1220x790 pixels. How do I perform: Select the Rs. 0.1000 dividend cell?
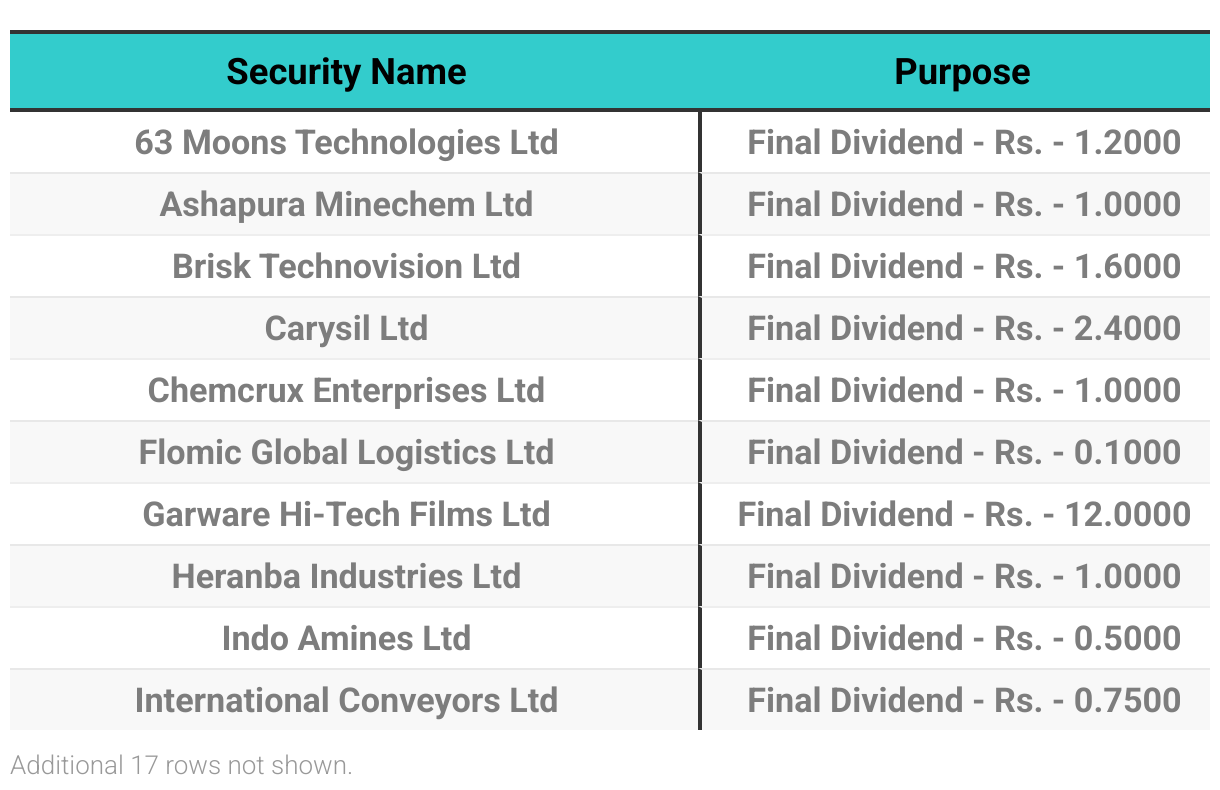coord(964,452)
